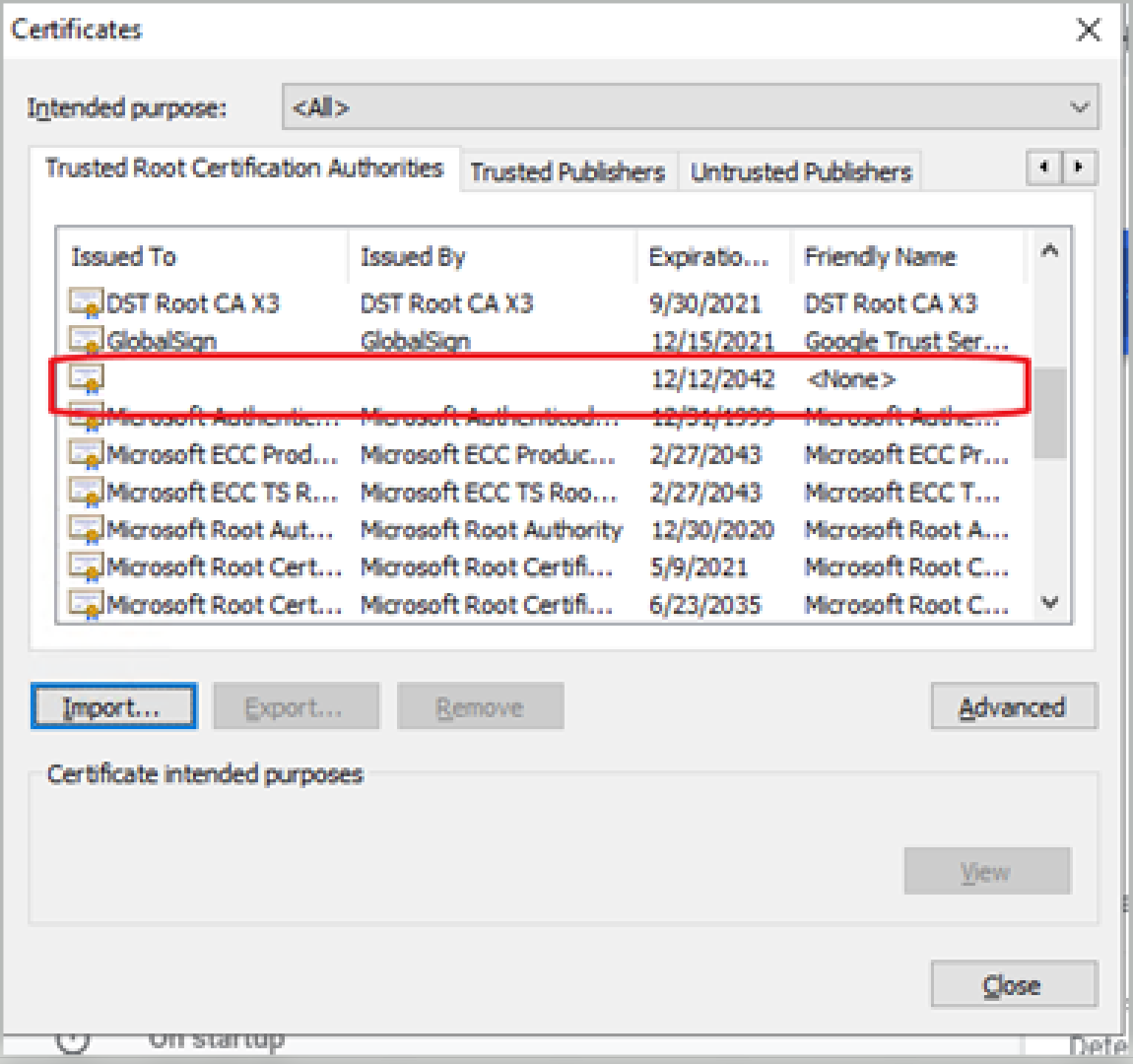Open the Intended purpose dropdown
Viewport: 1133px width, 1064px height.
coord(690,107)
